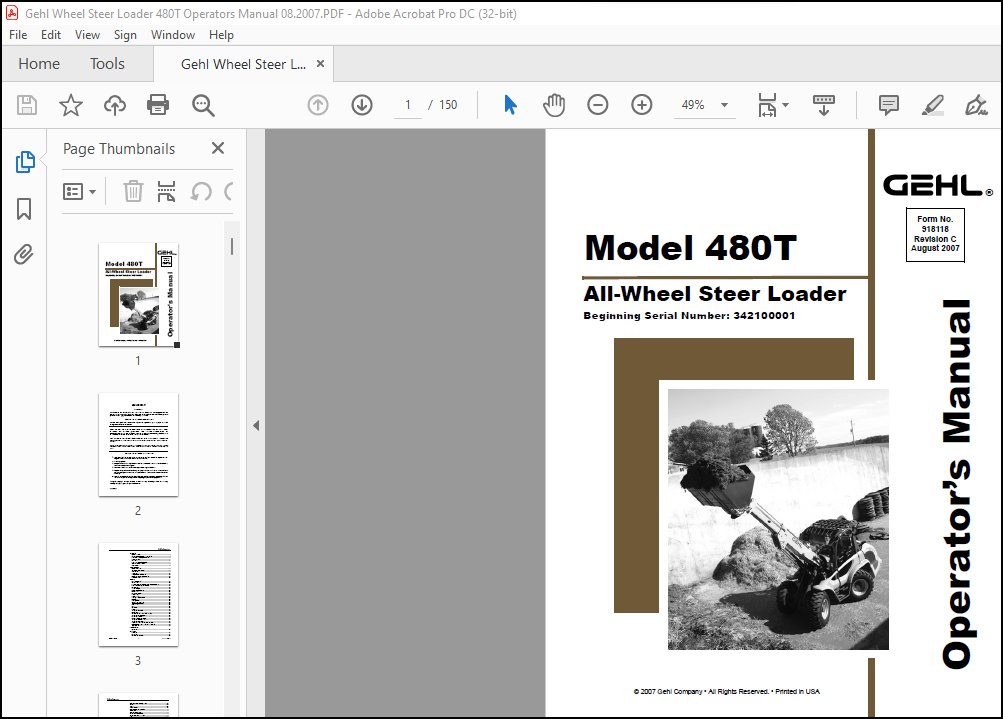Viewport: 1003px width, 719px height.
Task: Click the read mode download-arrow icon
Action: click(x=824, y=105)
